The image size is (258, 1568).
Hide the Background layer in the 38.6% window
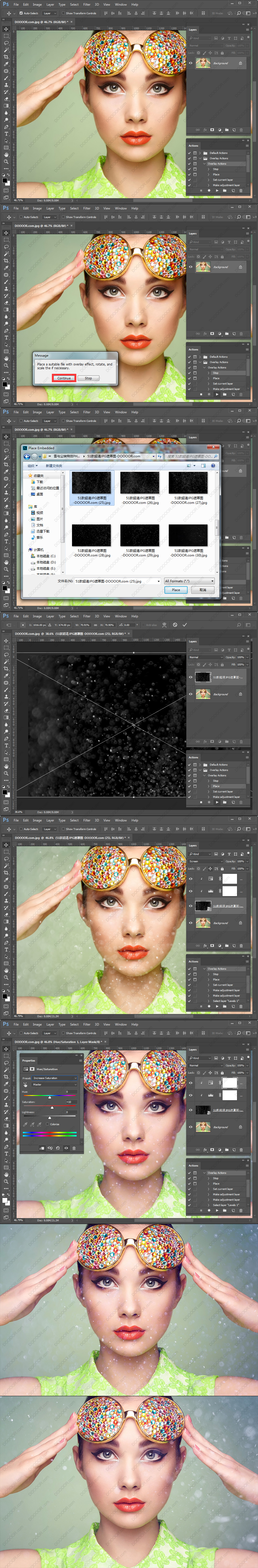(x=191, y=694)
